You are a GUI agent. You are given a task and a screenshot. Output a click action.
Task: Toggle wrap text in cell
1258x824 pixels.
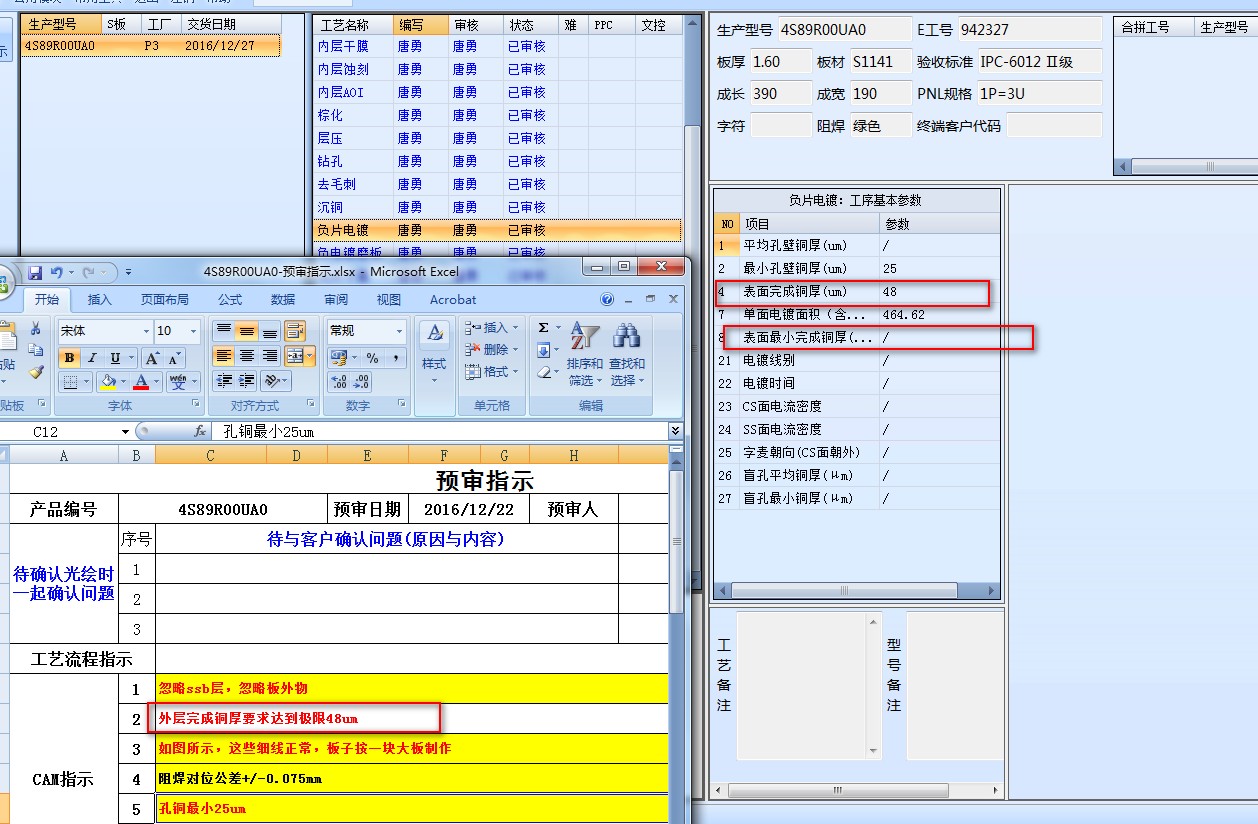coord(295,330)
